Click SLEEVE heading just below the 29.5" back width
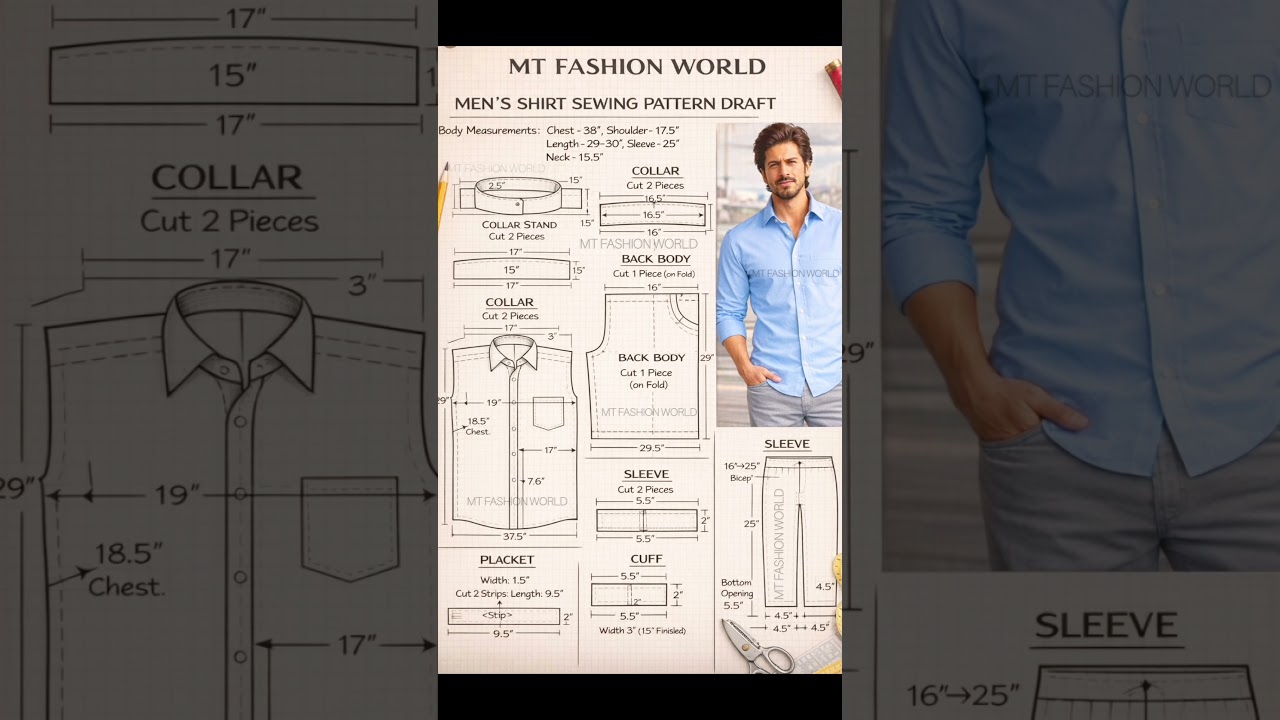 pyautogui.click(x=646, y=474)
